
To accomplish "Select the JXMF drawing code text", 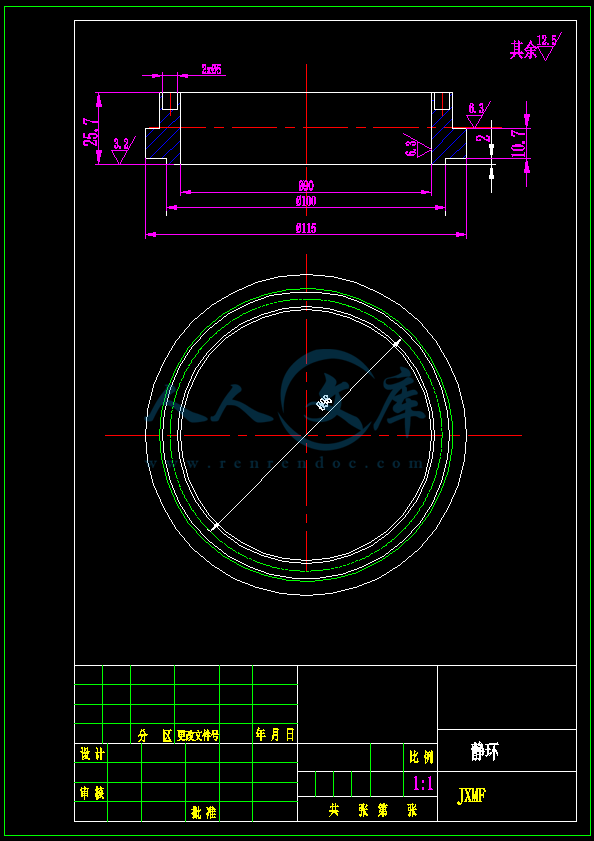I will [x=471, y=796].
